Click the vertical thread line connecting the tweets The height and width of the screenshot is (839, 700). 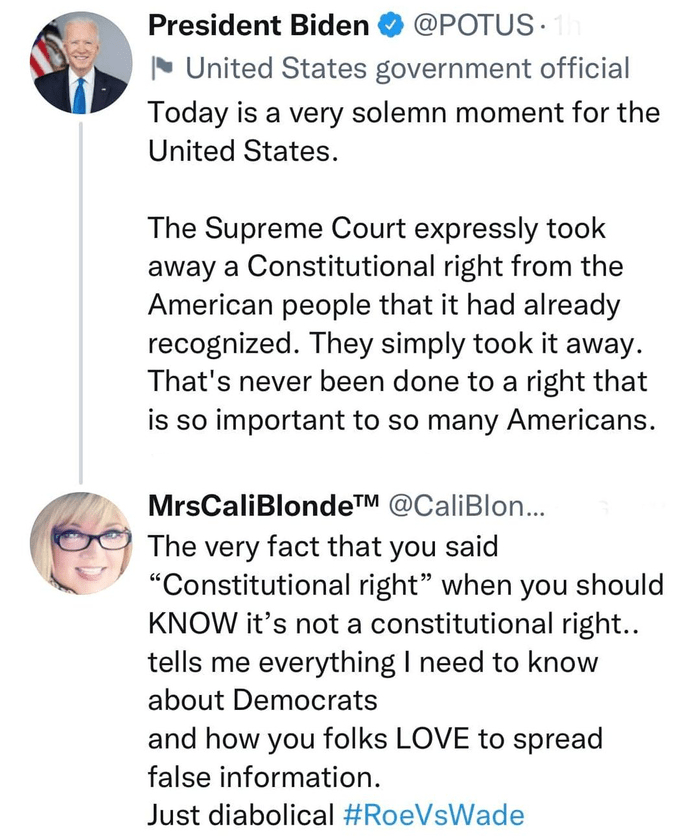click(81, 300)
